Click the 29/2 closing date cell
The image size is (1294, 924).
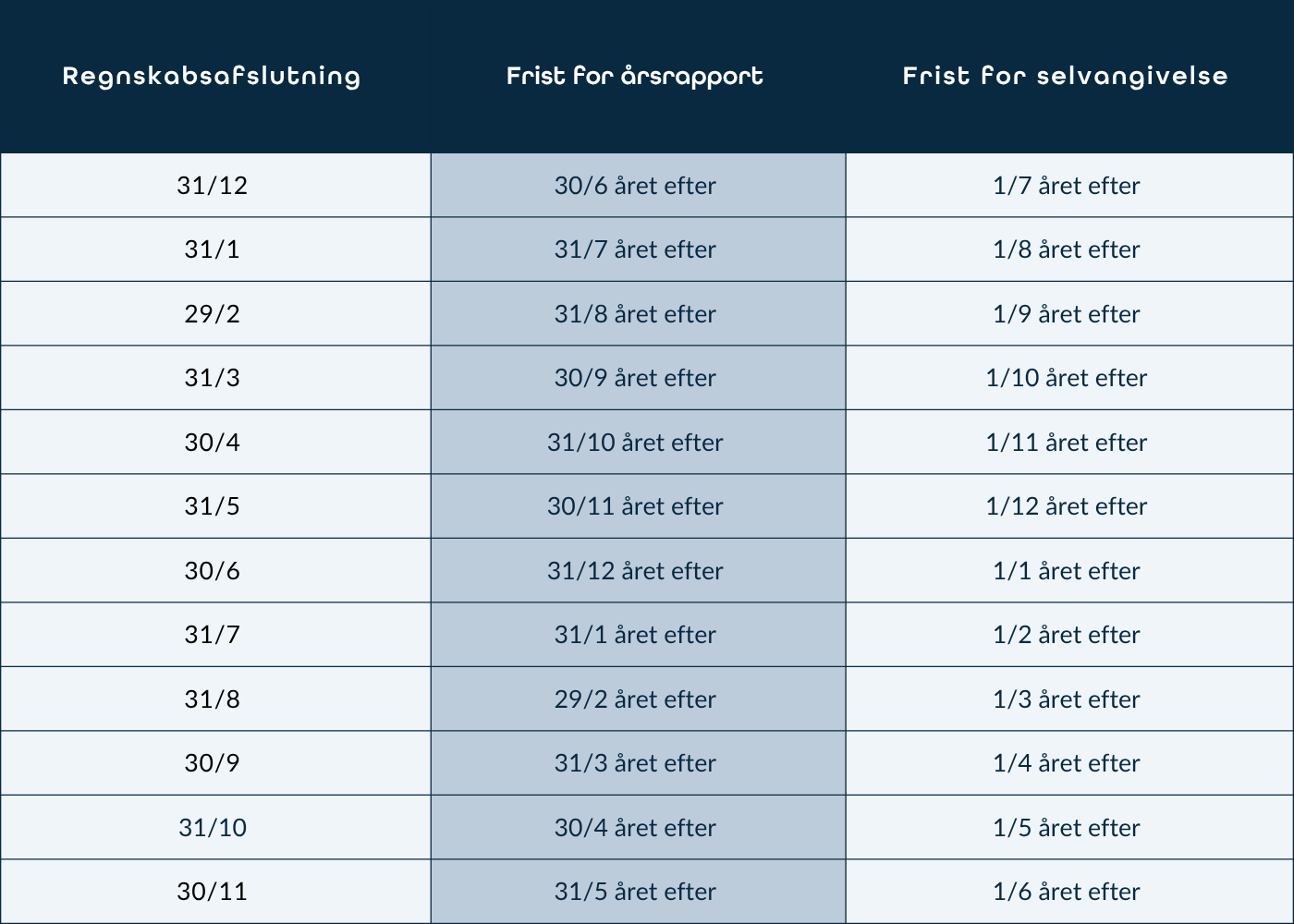click(213, 314)
